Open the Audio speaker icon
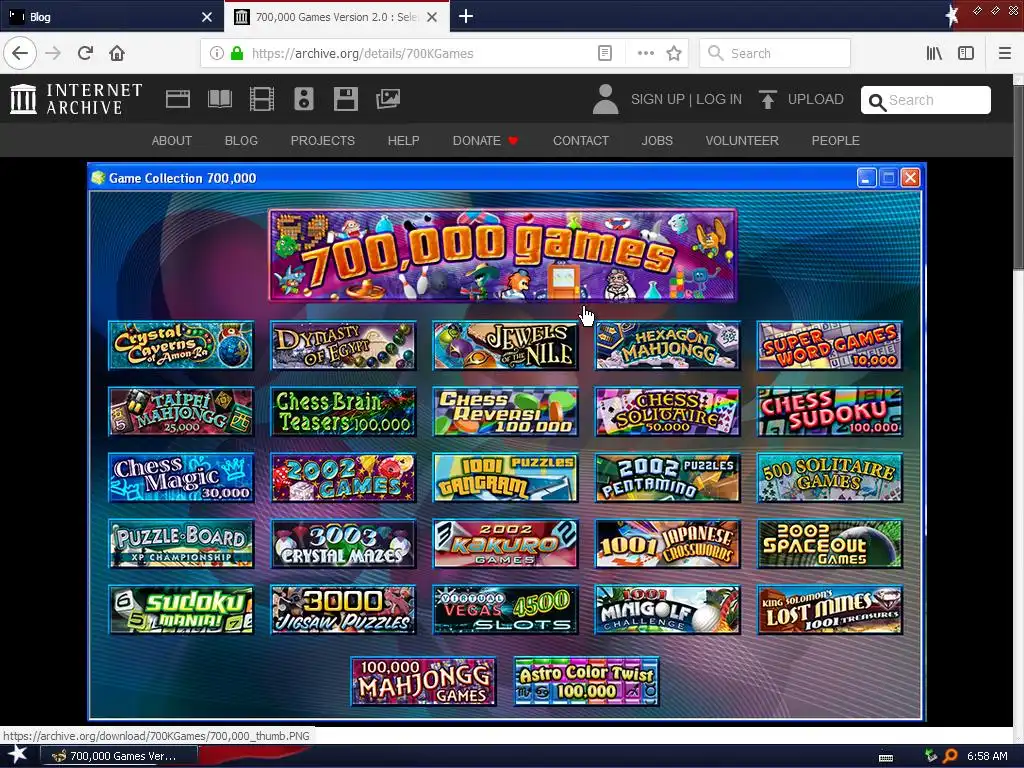This screenshot has width=1024, height=768. (x=304, y=99)
